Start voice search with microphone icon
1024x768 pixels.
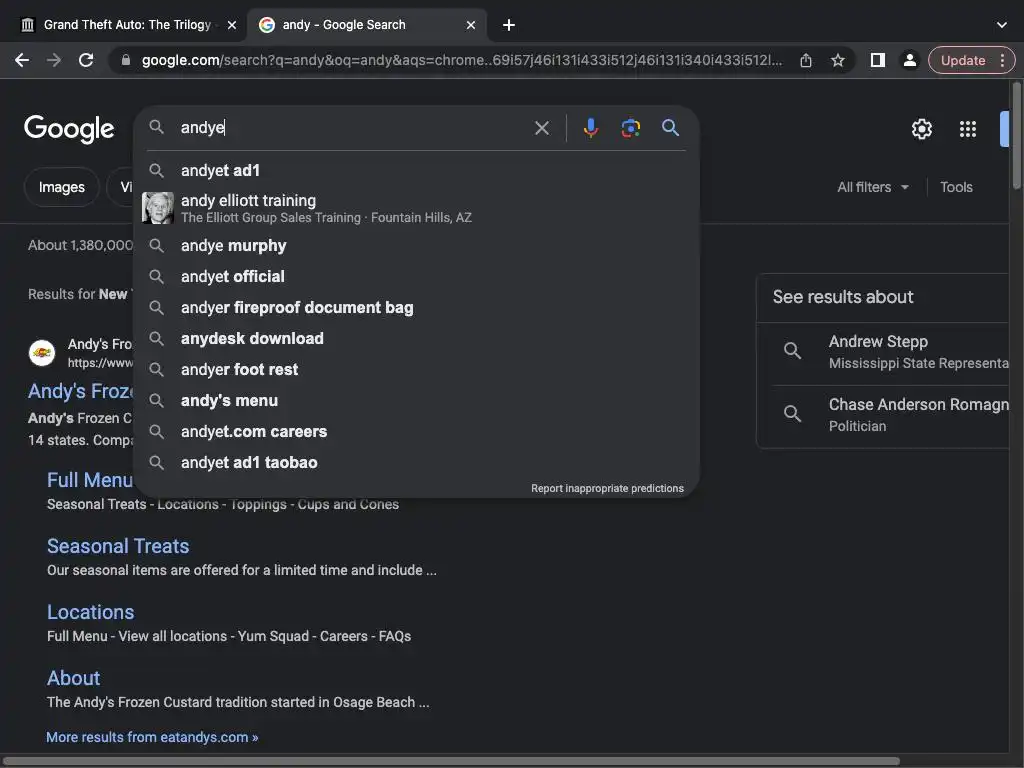point(590,128)
